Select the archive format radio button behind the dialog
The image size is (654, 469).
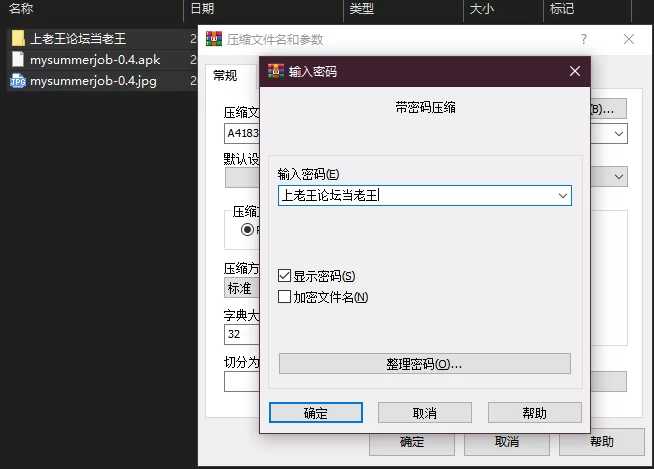point(247,229)
